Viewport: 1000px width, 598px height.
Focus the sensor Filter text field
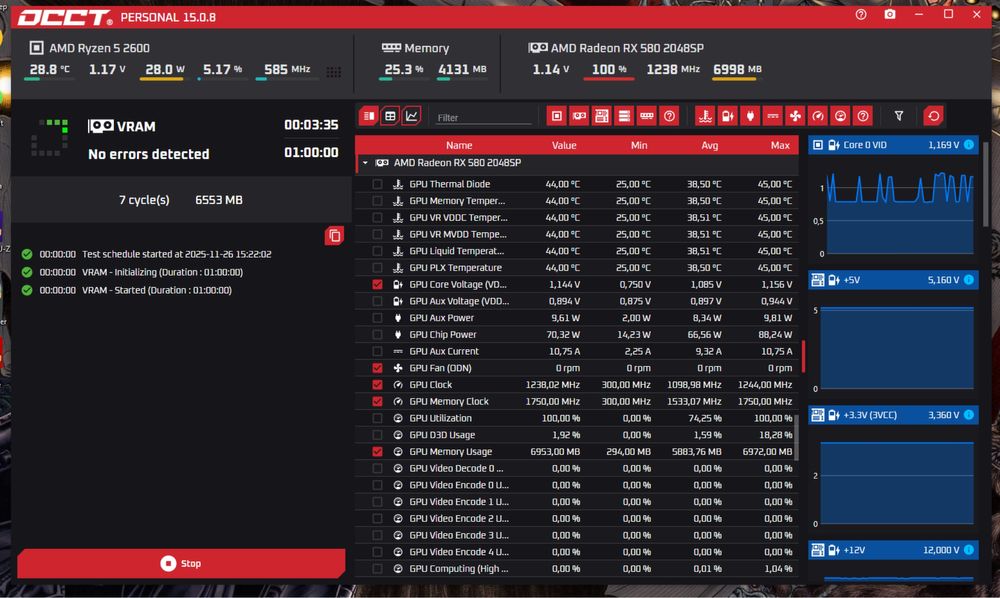coord(483,117)
